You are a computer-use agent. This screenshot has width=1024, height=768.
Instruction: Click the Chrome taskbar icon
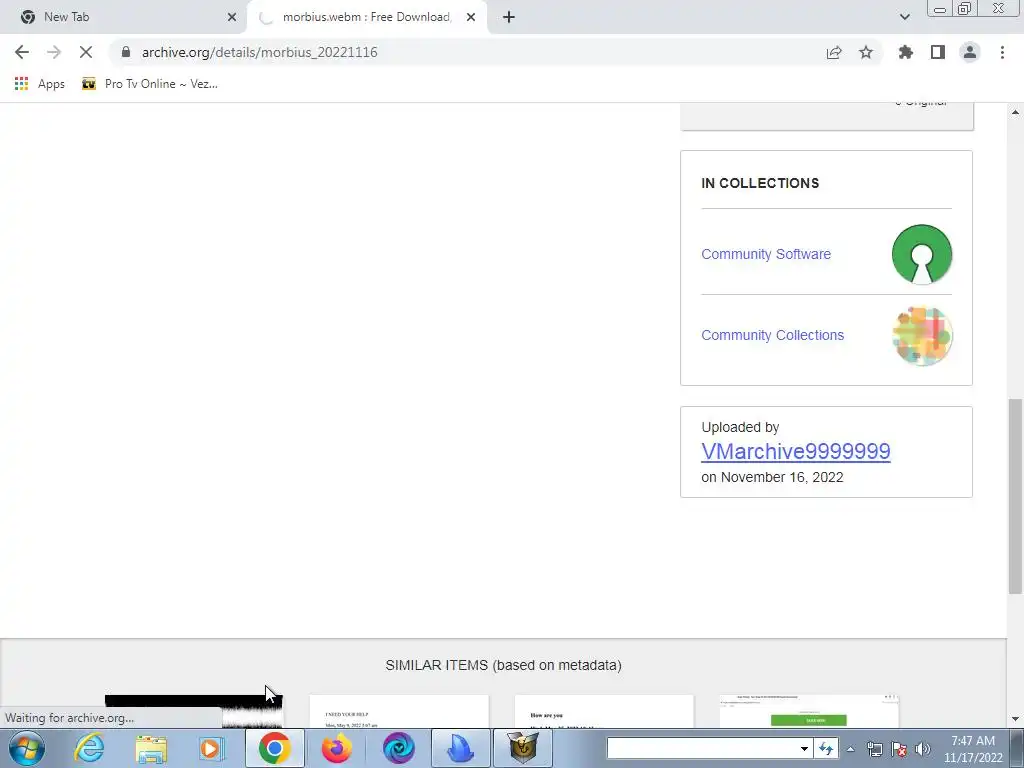pyautogui.click(x=275, y=748)
